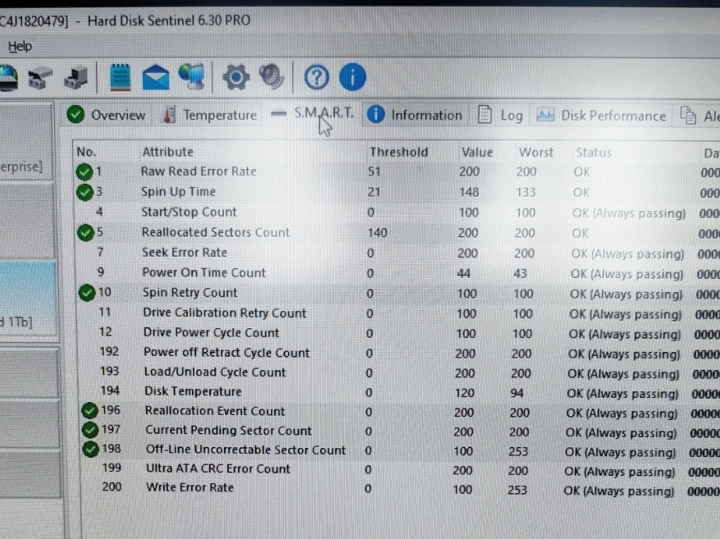Select the Seek Error Rate attribute
Viewport: 720px width, 539px height.
click(185, 253)
